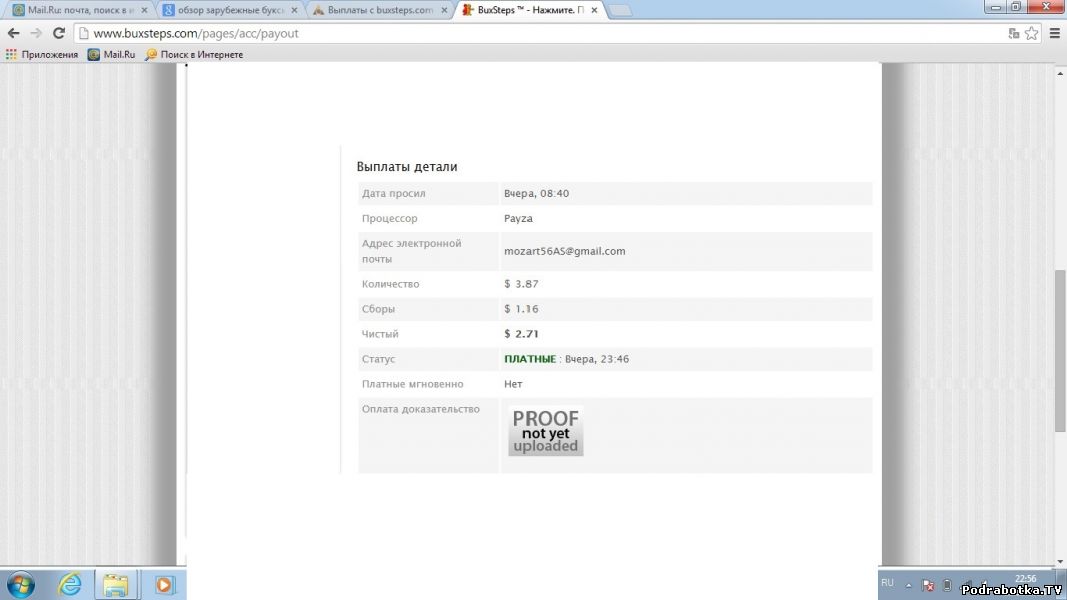Close the BuxSteps tab

tap(597, 10)
